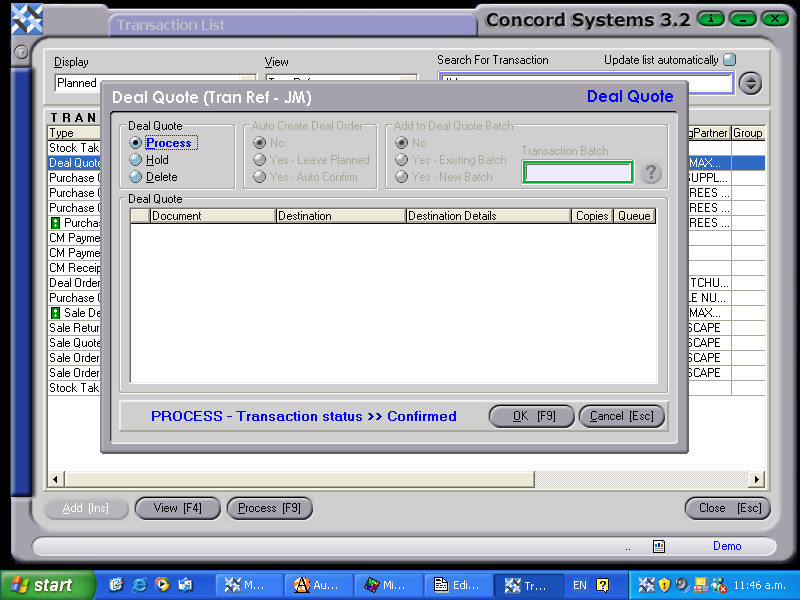Image resolution: width=800 pixels, height=600 pixels.
Task: Click the Demo link at the bottom right
Action: (727, 546)
